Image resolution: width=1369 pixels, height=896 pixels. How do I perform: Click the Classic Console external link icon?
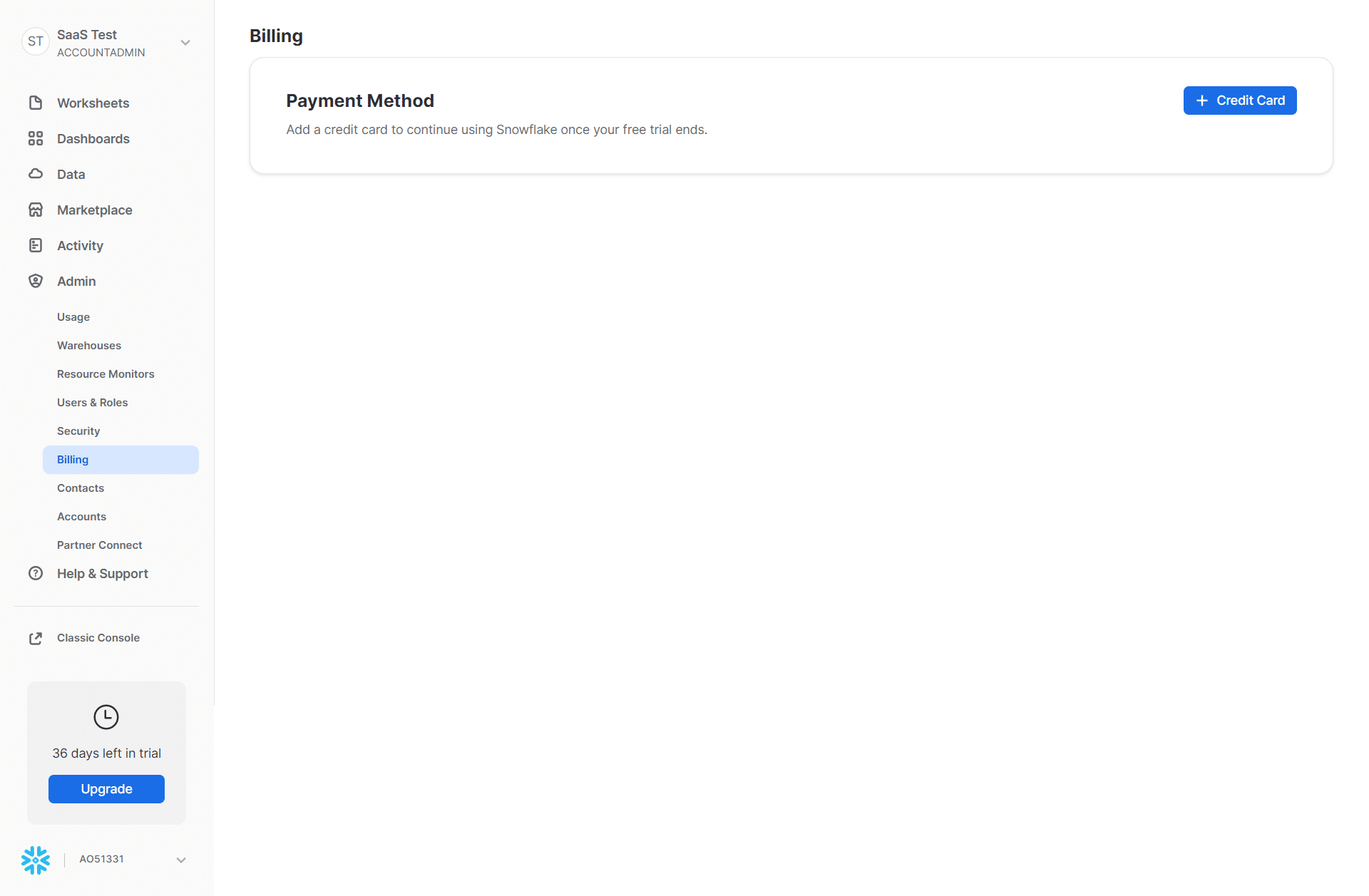[x=34, y=637]
